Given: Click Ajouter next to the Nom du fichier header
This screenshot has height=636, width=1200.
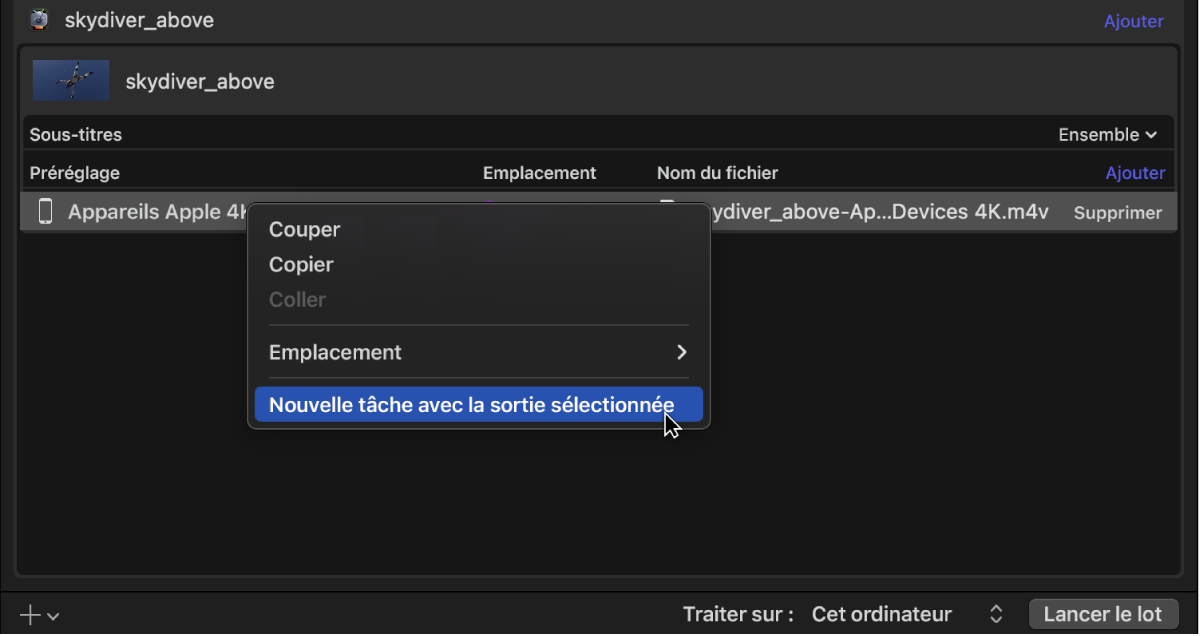Looking at the screenshot, I should (x=1135, y=172).
